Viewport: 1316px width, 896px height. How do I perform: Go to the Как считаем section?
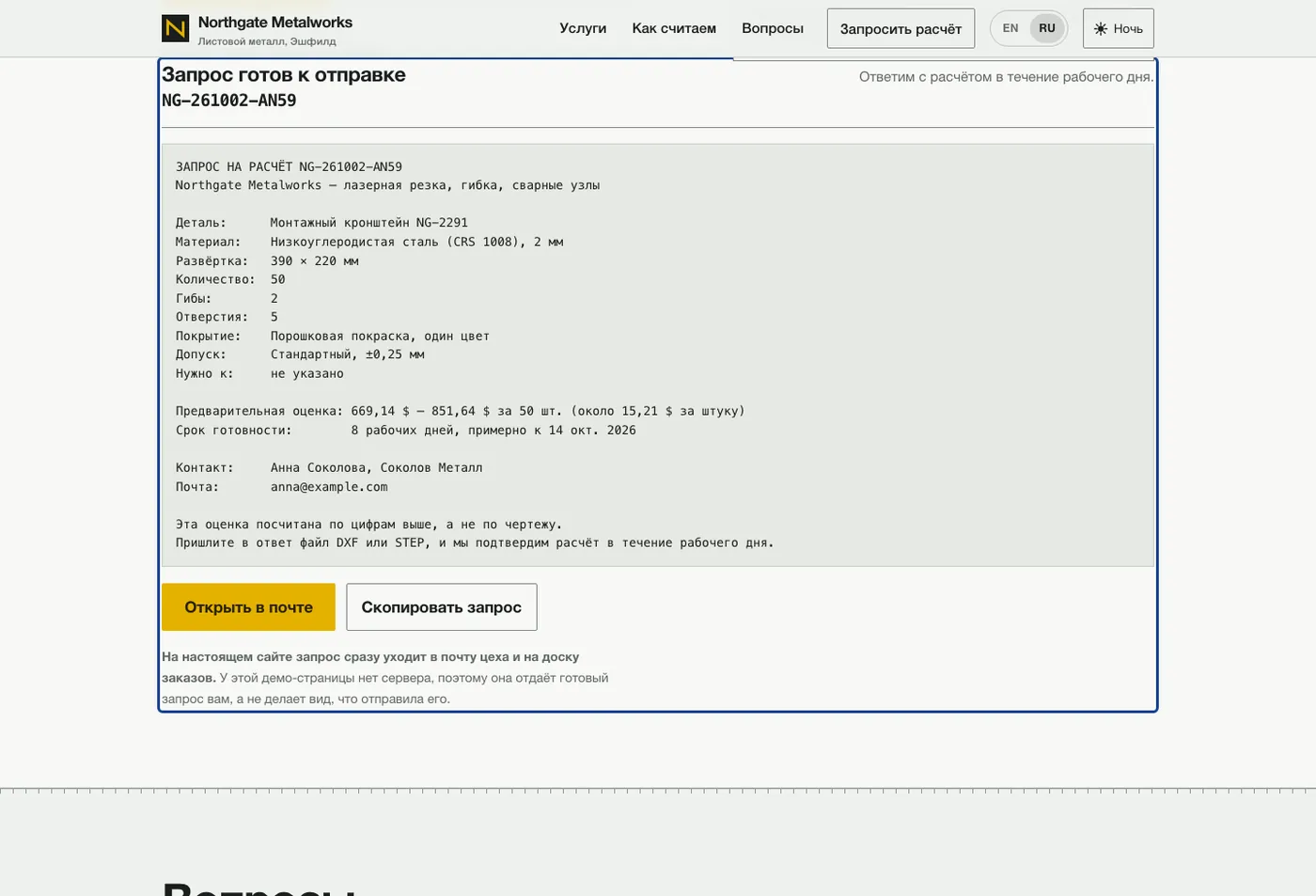(674, 28)
